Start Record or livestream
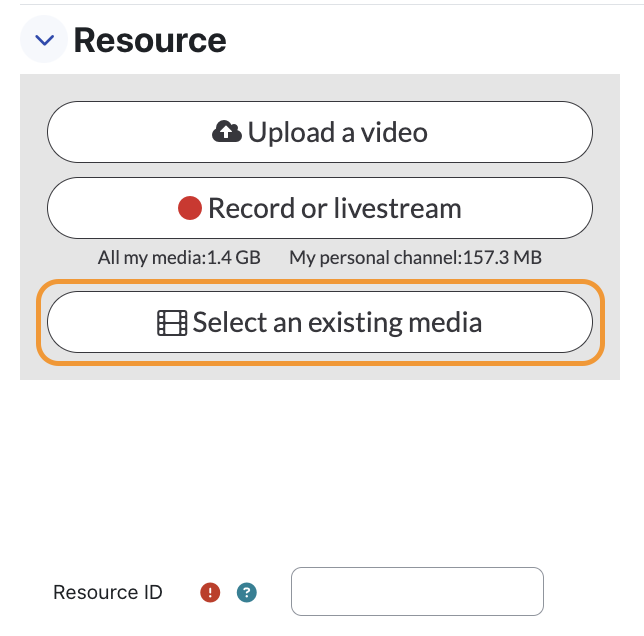 pyautogui.click(x=320, y=208)
